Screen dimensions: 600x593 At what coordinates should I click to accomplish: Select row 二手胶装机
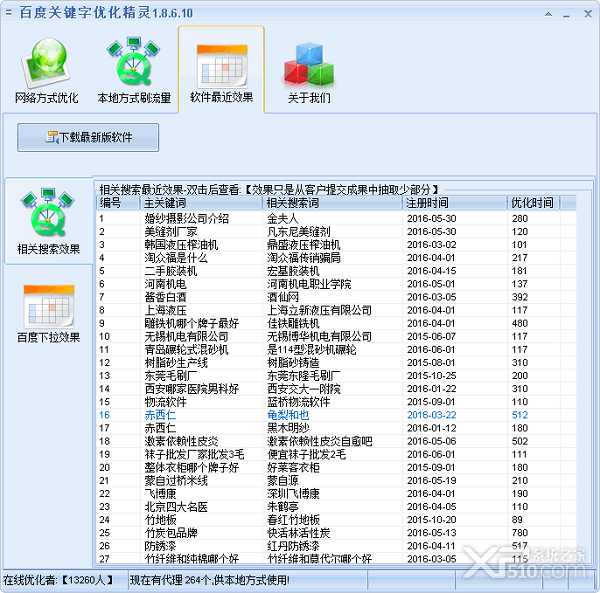pyautogui.click(x=336, y=271)
